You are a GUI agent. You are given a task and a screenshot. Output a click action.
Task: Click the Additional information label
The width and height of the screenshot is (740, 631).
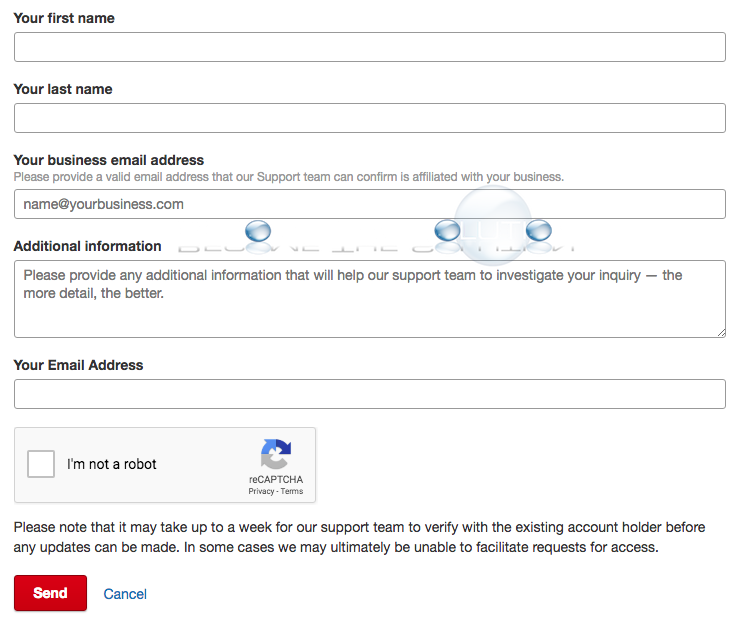(88, 246)
